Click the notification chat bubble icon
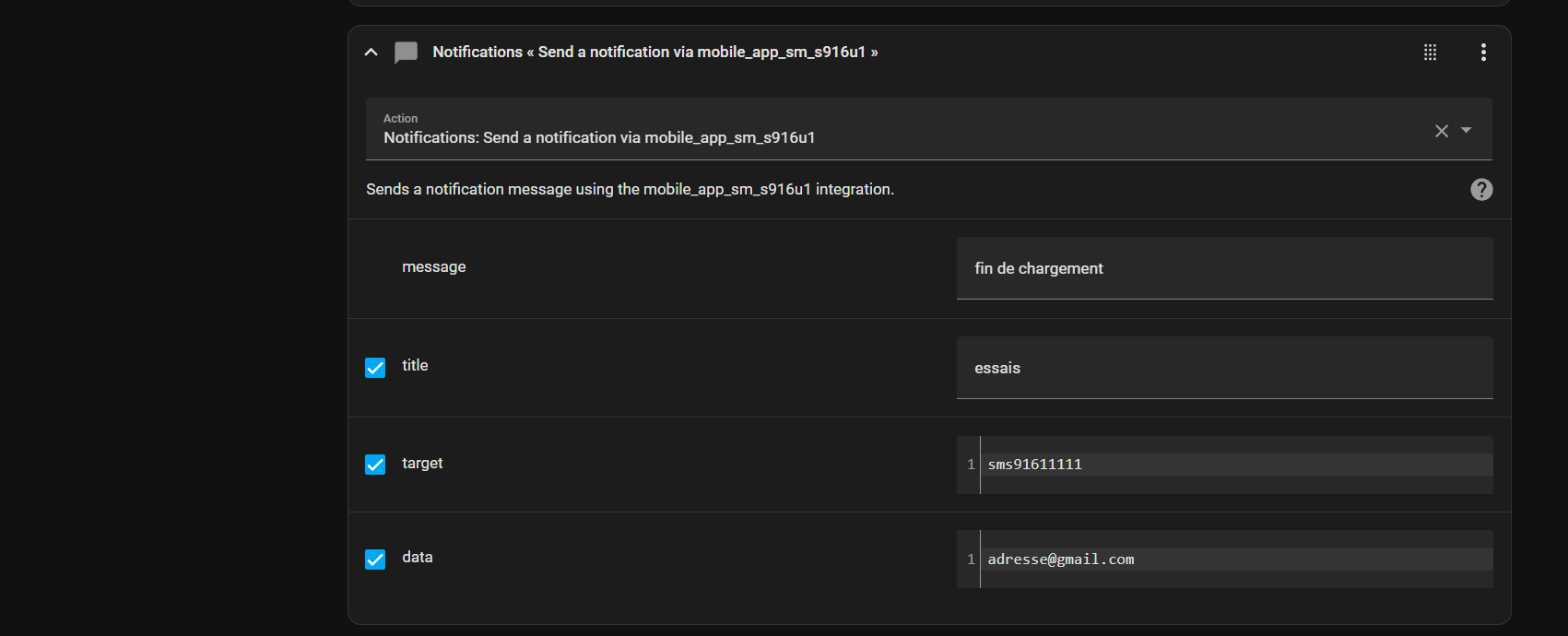Screen dimensions: 1568x636 (x=406, y=53)
